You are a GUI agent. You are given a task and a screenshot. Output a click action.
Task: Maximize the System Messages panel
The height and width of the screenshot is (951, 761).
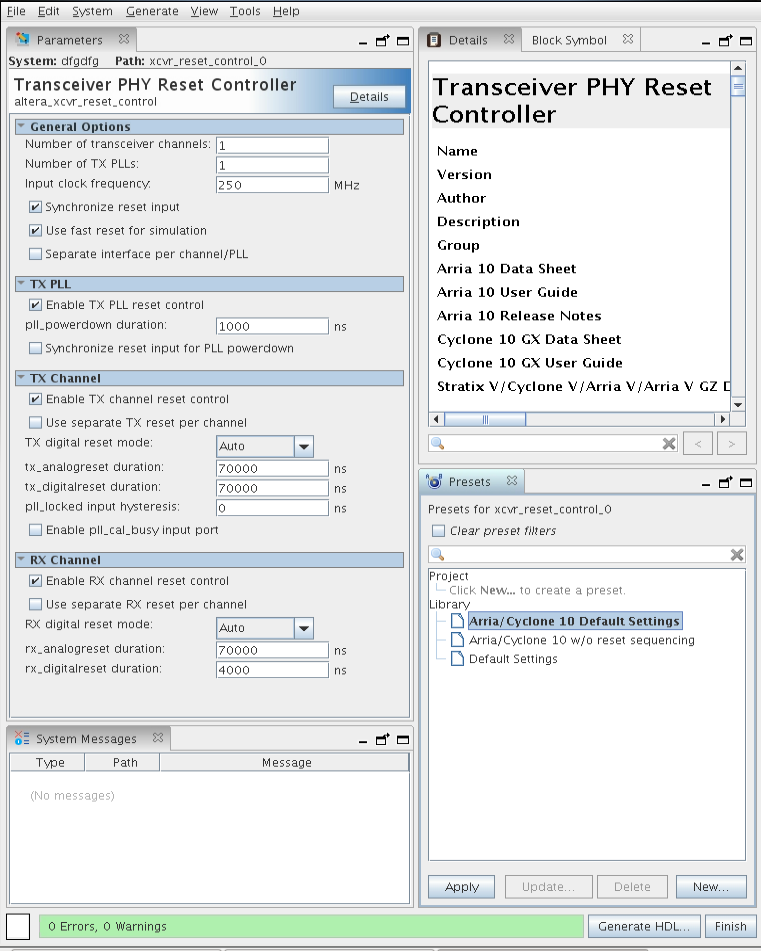(403, 740)
